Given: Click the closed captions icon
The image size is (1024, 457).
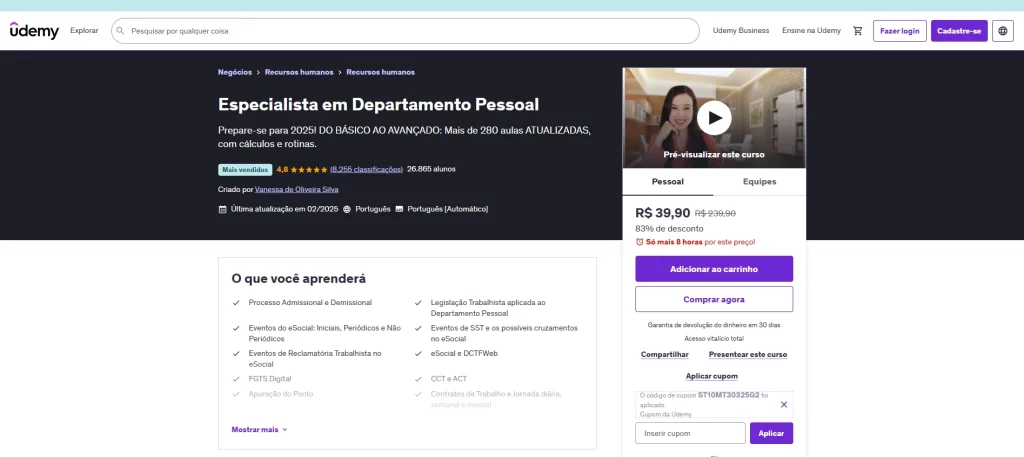Looking at the screenshot, I should [399, 210].
